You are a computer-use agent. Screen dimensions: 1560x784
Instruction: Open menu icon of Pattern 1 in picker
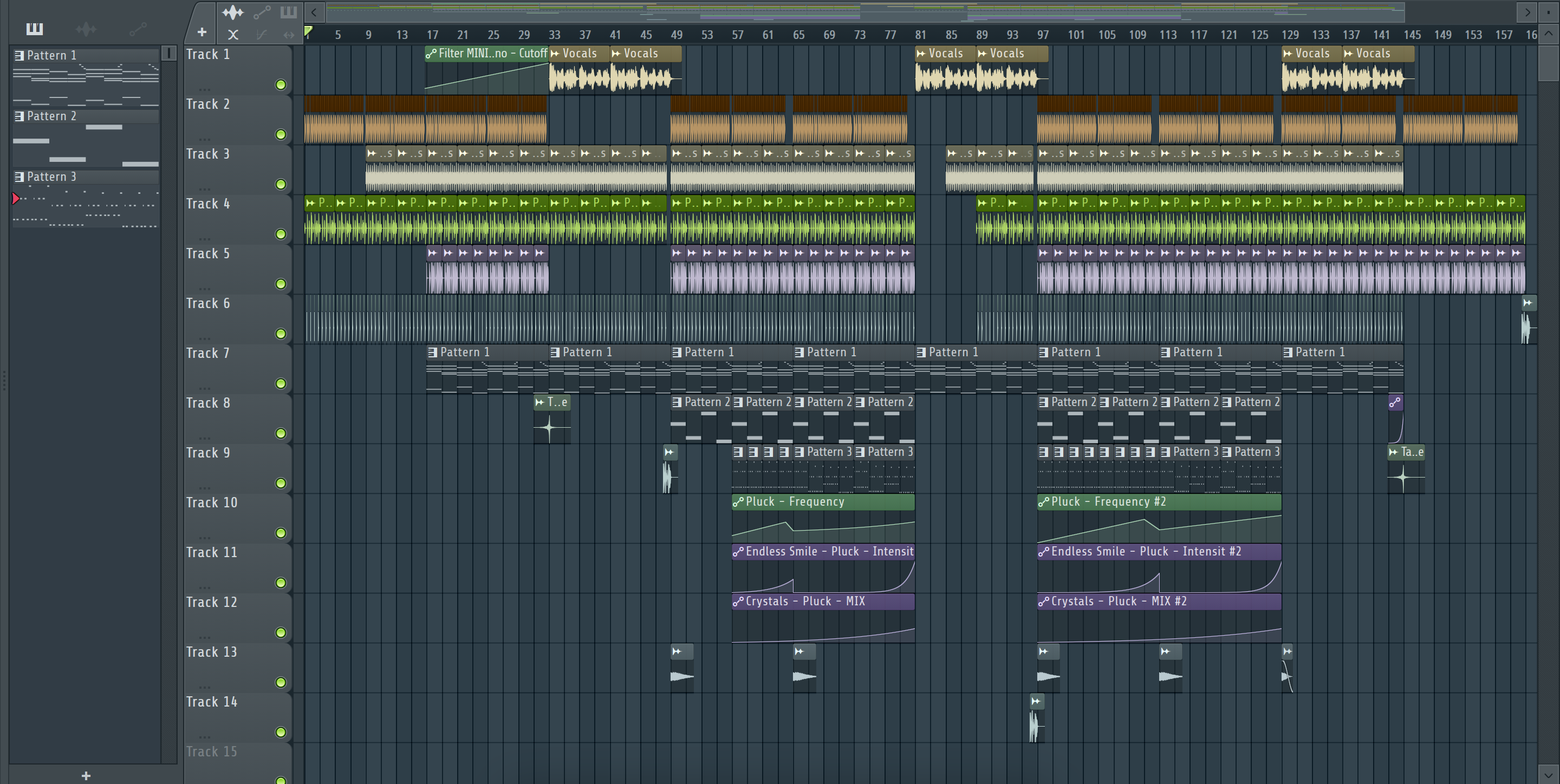click(x=19, y=55)
